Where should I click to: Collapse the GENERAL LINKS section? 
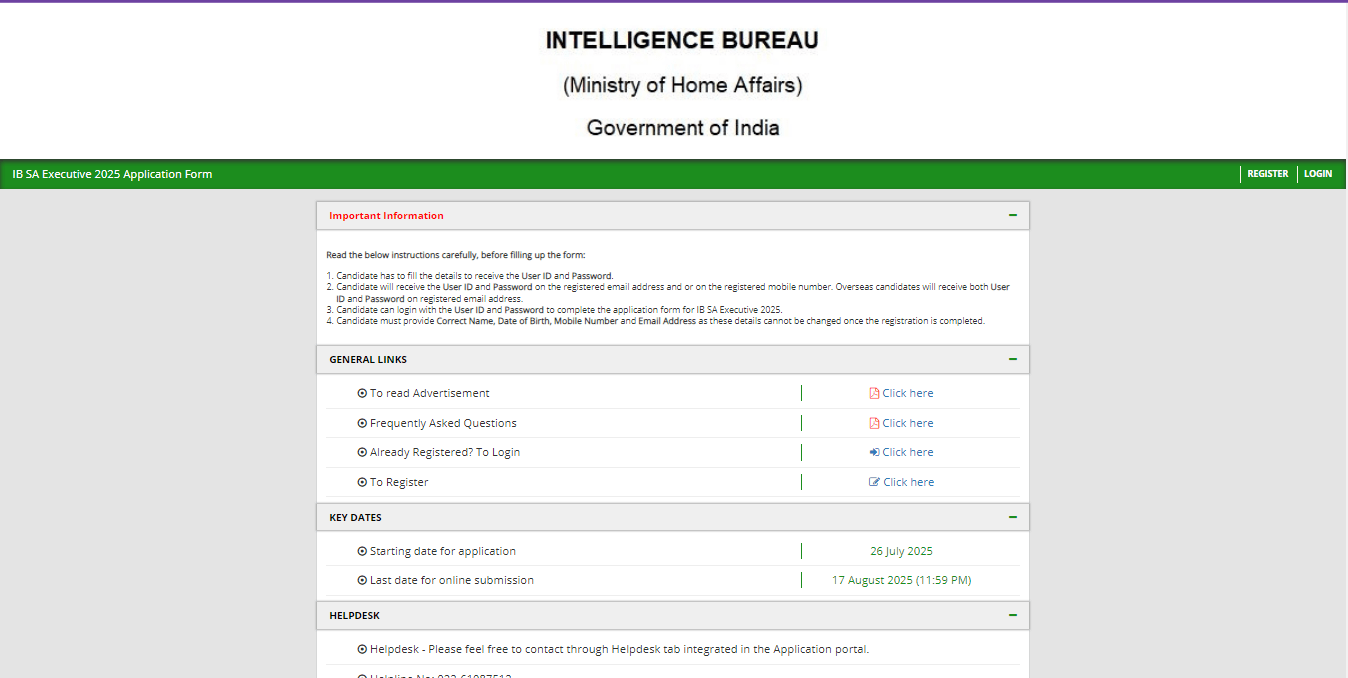1014,358
